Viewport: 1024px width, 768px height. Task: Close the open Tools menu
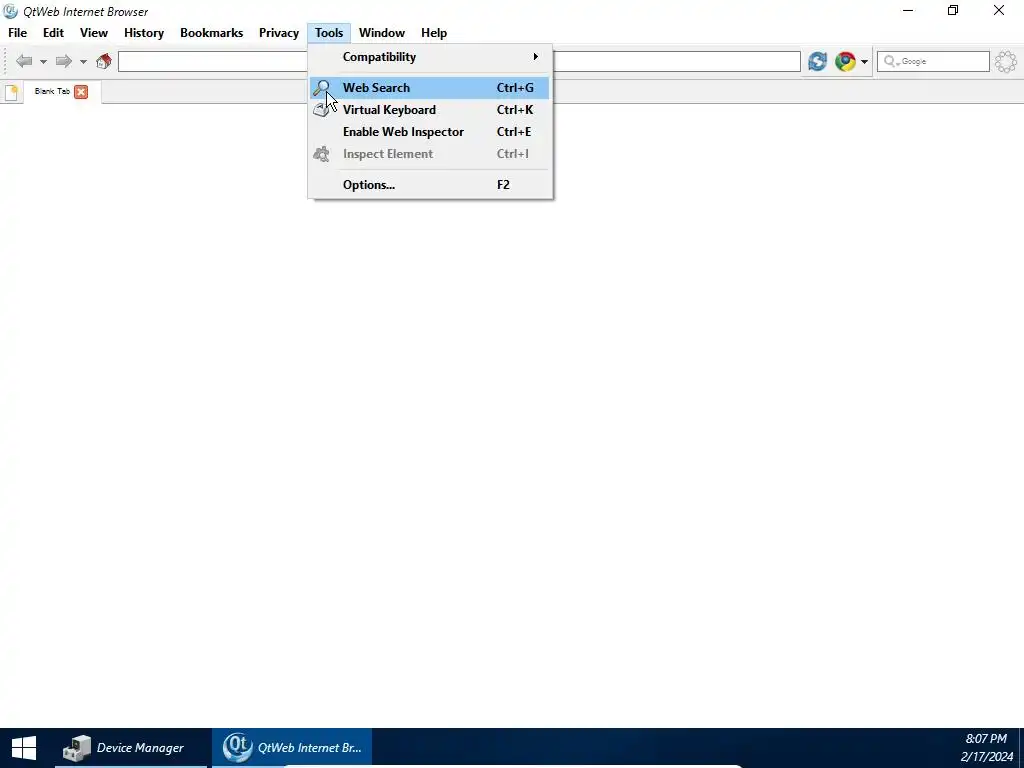point(329,33)
